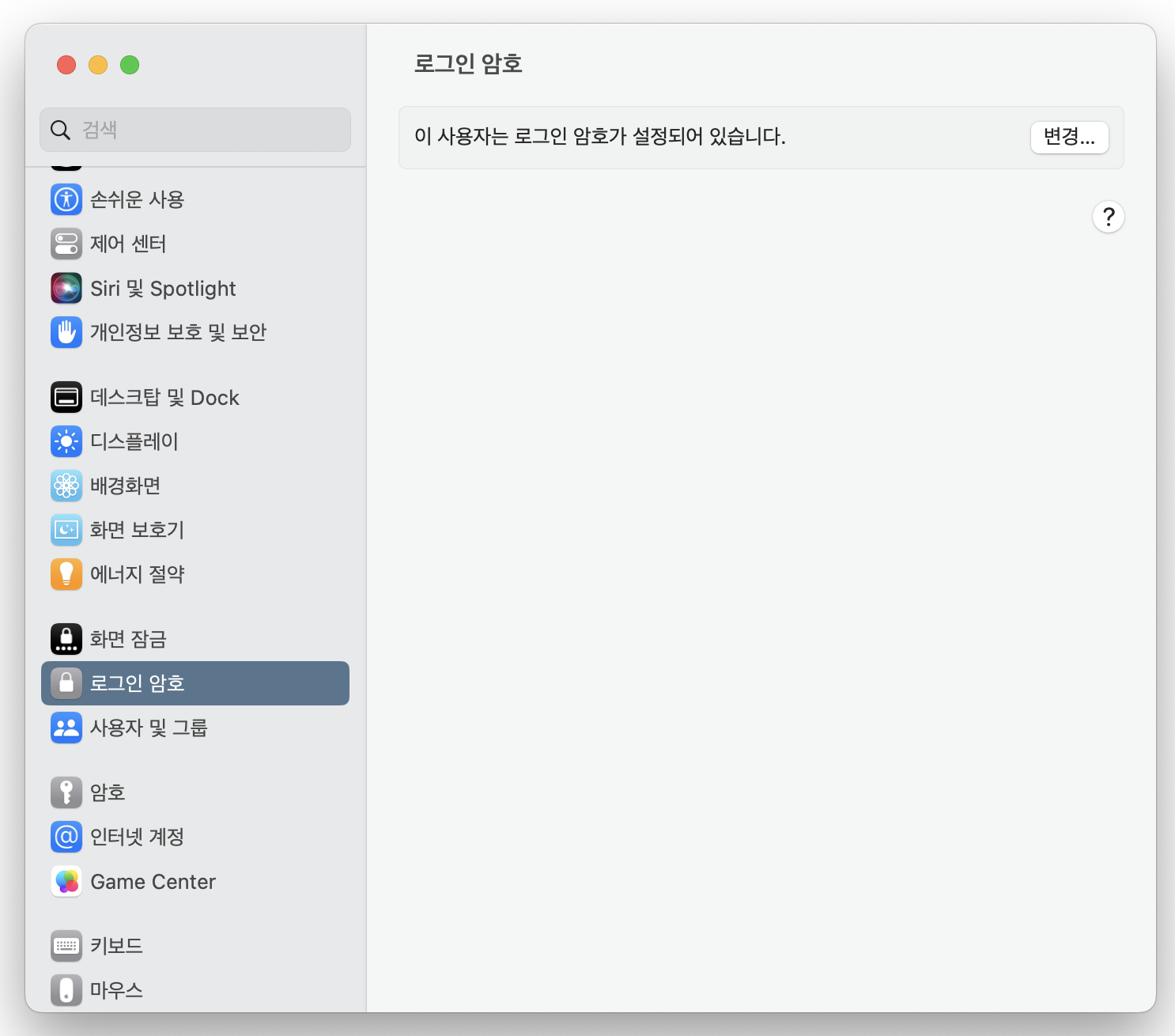Open 화면 잠금 settings
The height and width of the screenshot is (1036, 1175).
click(128, 639)
